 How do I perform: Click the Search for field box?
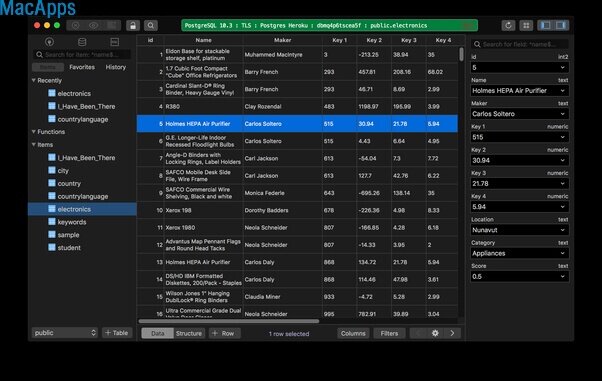(520, 44)
